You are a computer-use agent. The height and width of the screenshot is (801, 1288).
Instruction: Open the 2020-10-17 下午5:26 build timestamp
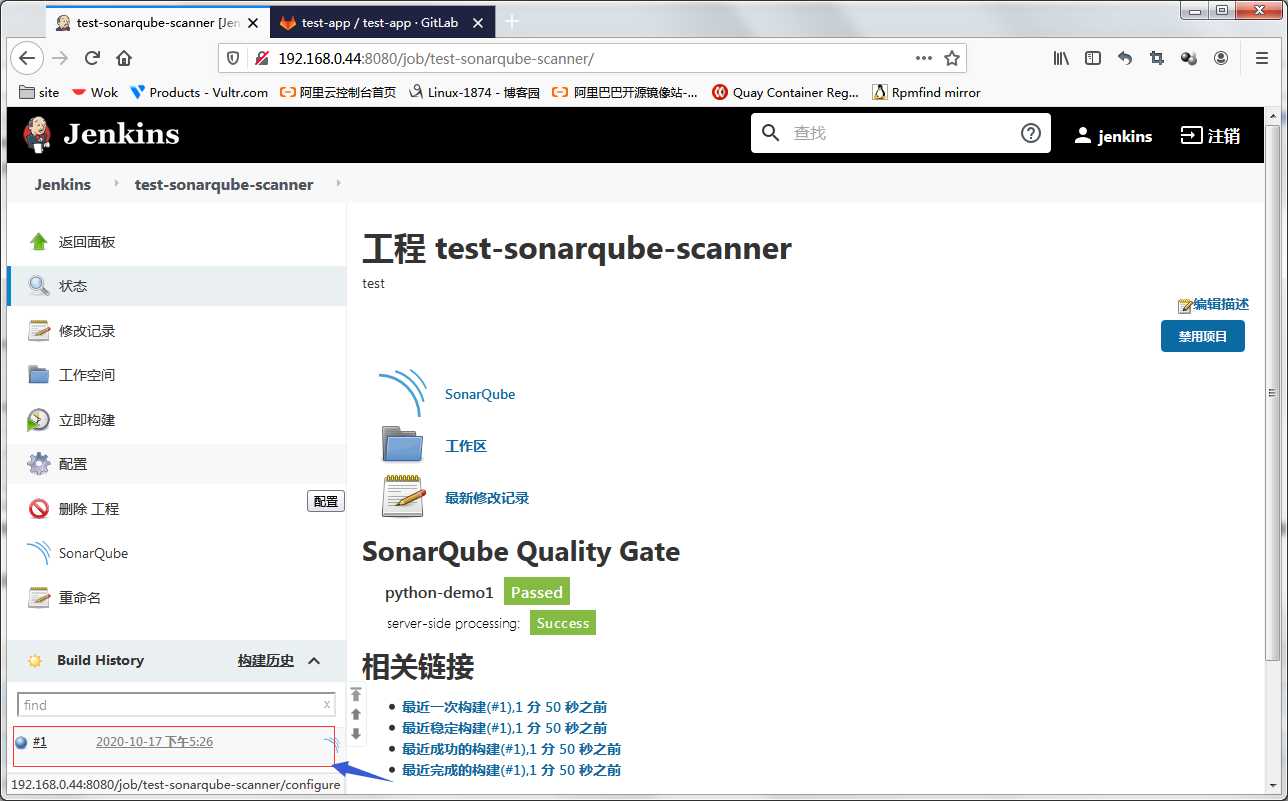154,742
